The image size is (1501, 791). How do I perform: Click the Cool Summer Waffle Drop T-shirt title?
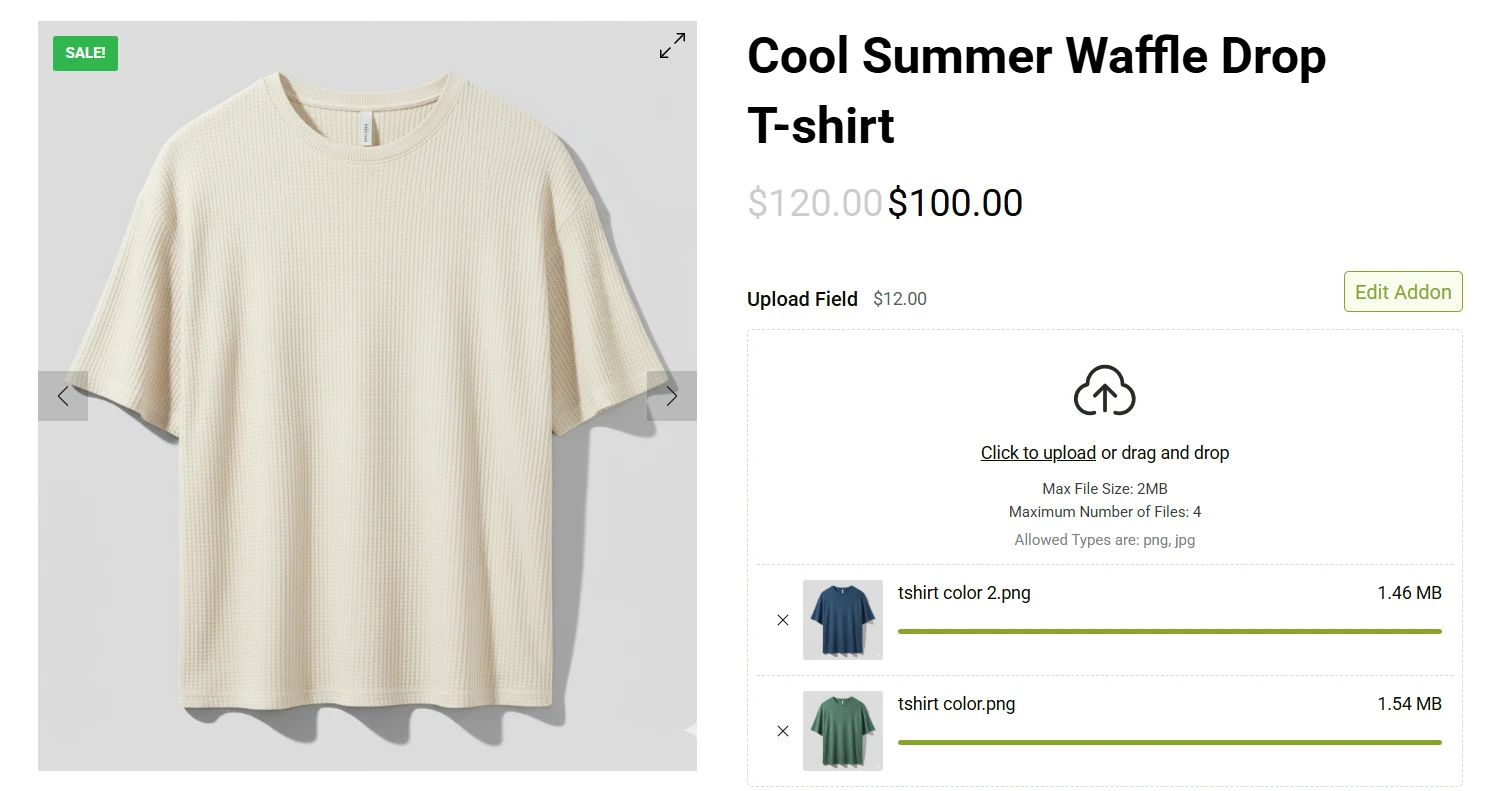(1036, 90)
